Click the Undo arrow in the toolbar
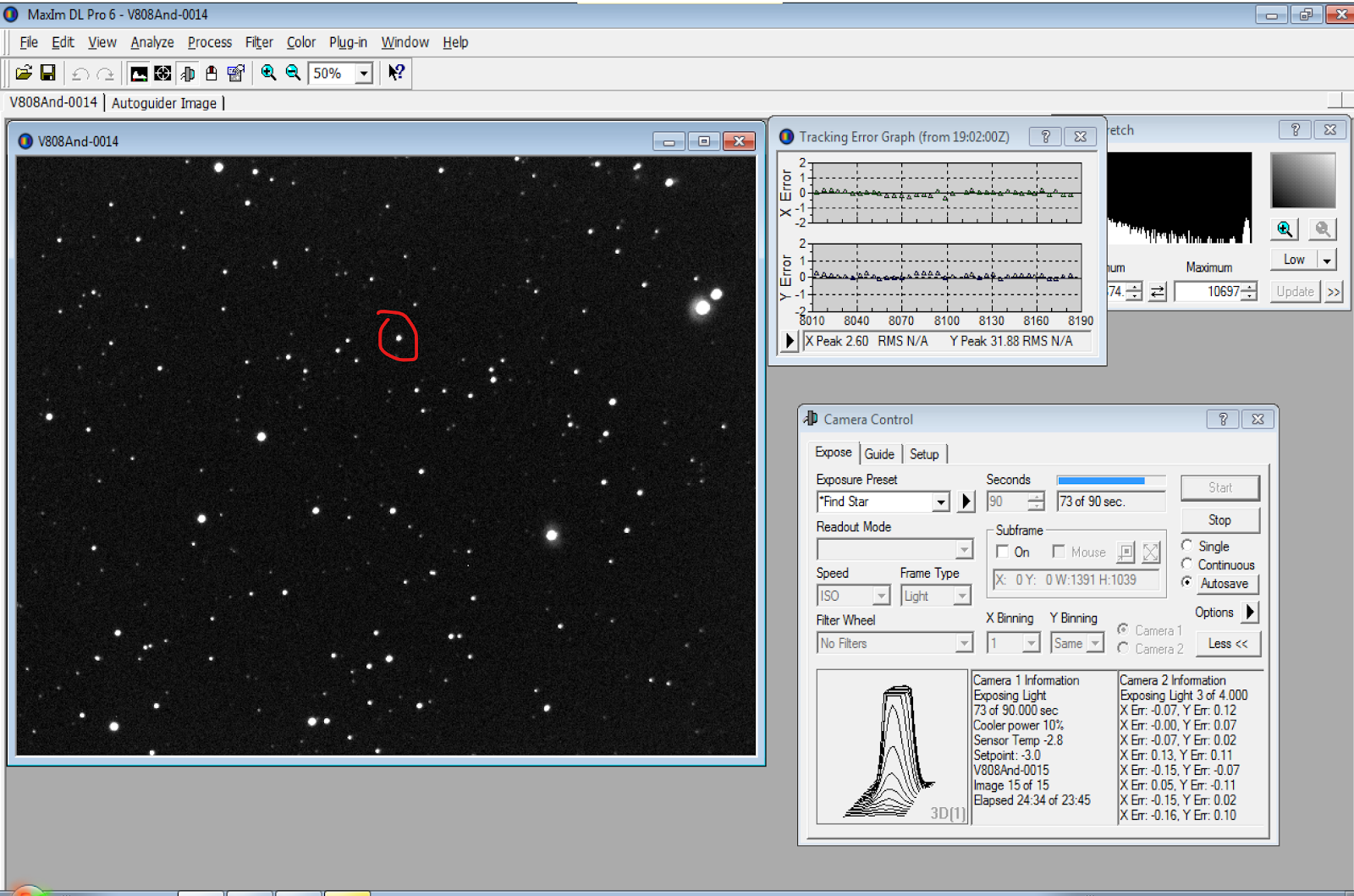This screenshot has height=896, width=1354. [x=80, y=74]
